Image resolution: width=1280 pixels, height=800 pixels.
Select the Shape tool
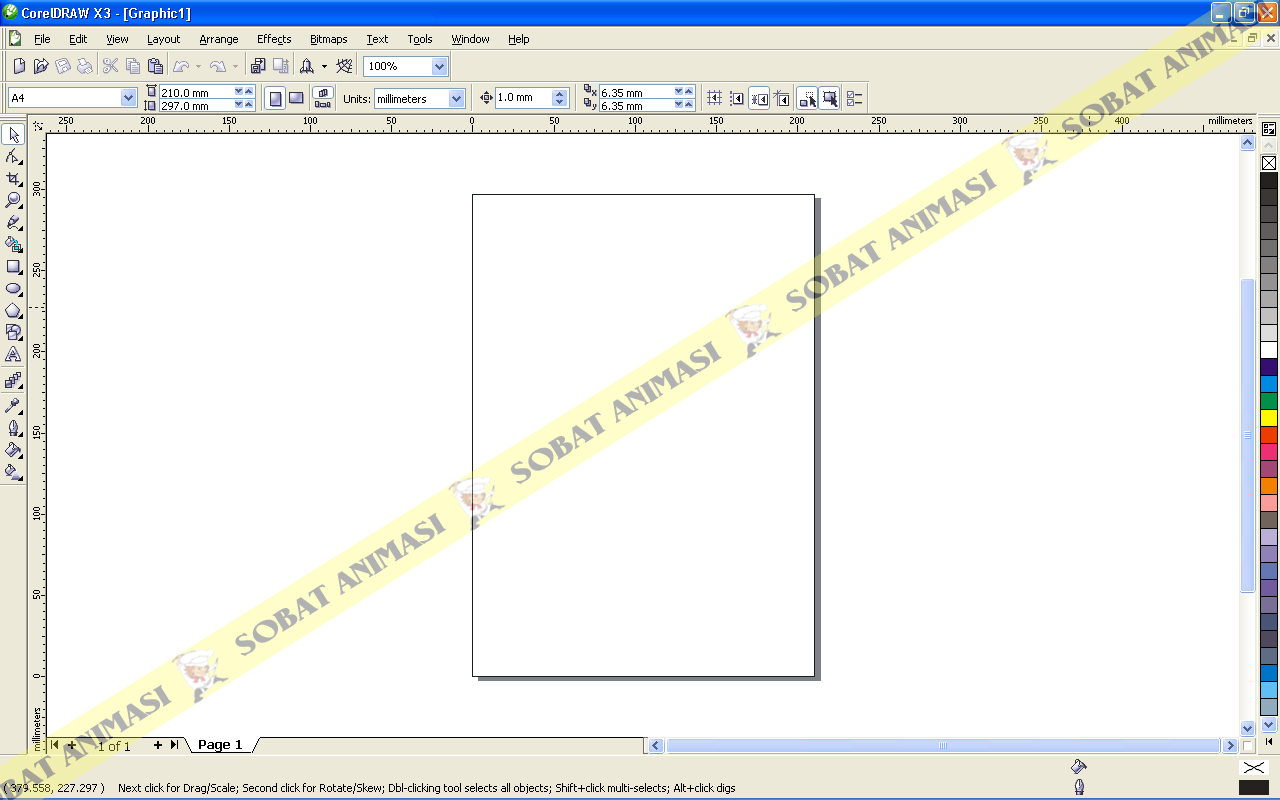click(x=14, y=156)
